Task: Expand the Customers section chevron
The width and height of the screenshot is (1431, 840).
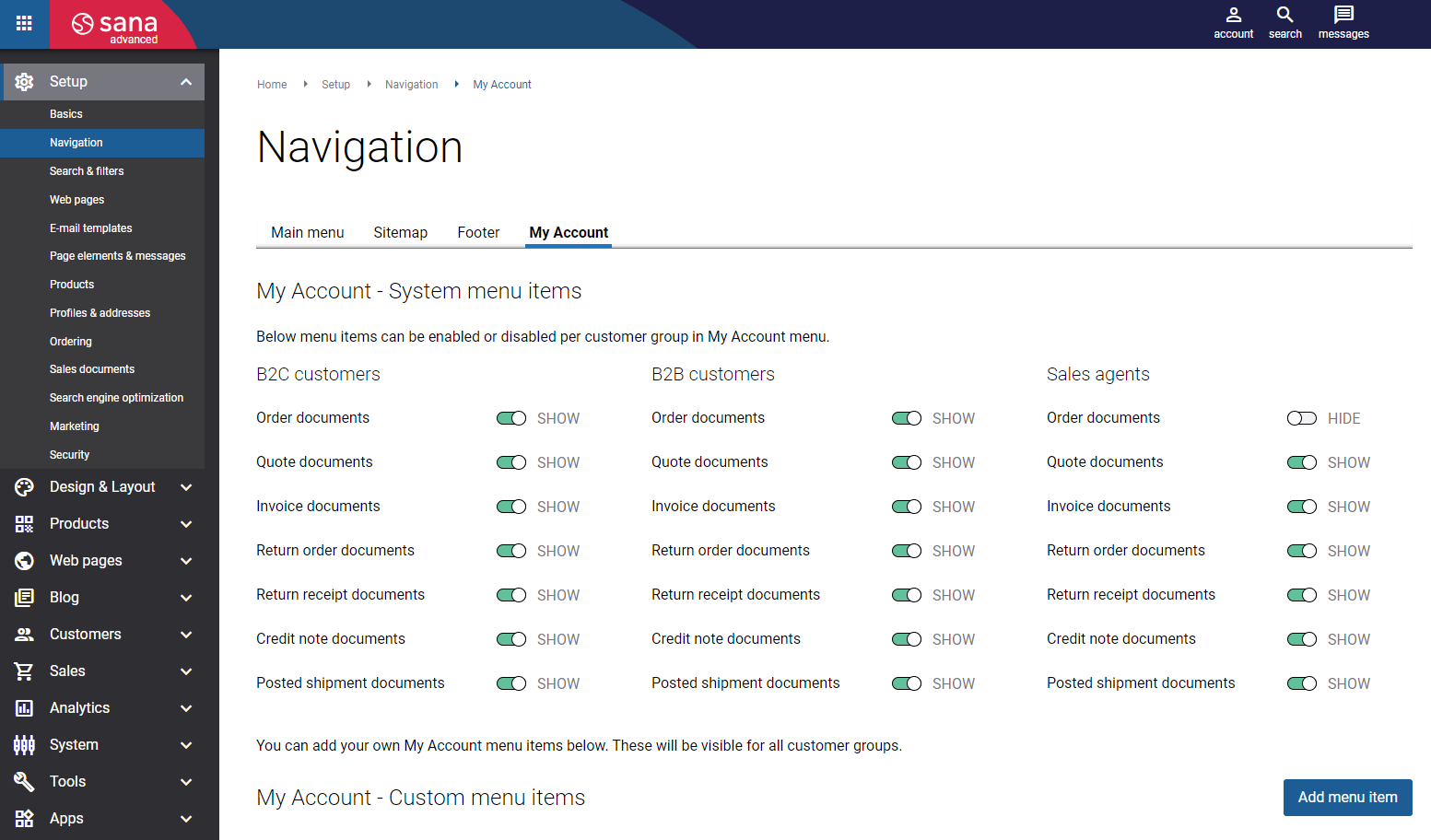Action: (186, 635)
